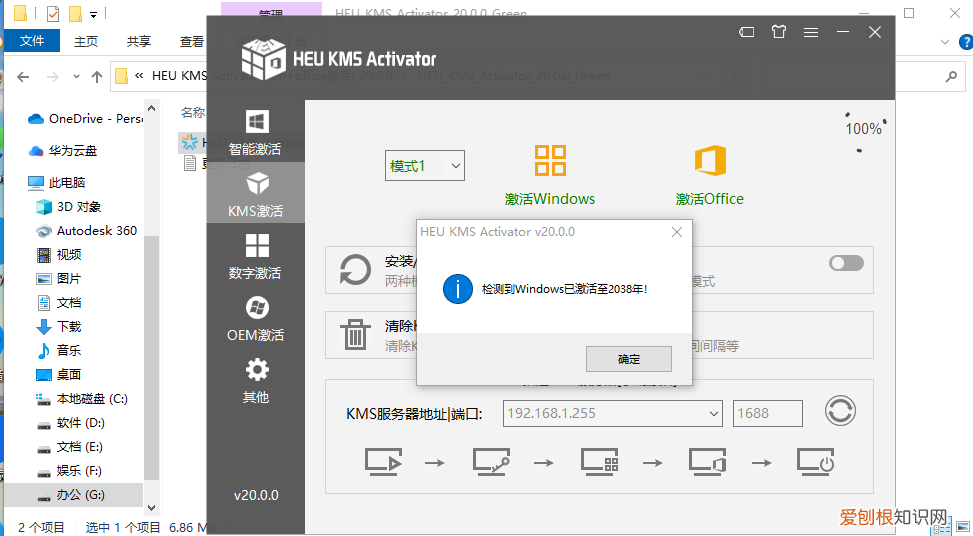This screenshot has width=973, height=536.
Task: Select 娱乐 (F:) drive
Action: 69,471
